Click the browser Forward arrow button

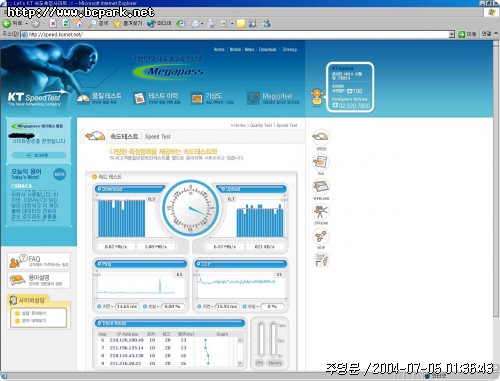pos(35,24)
